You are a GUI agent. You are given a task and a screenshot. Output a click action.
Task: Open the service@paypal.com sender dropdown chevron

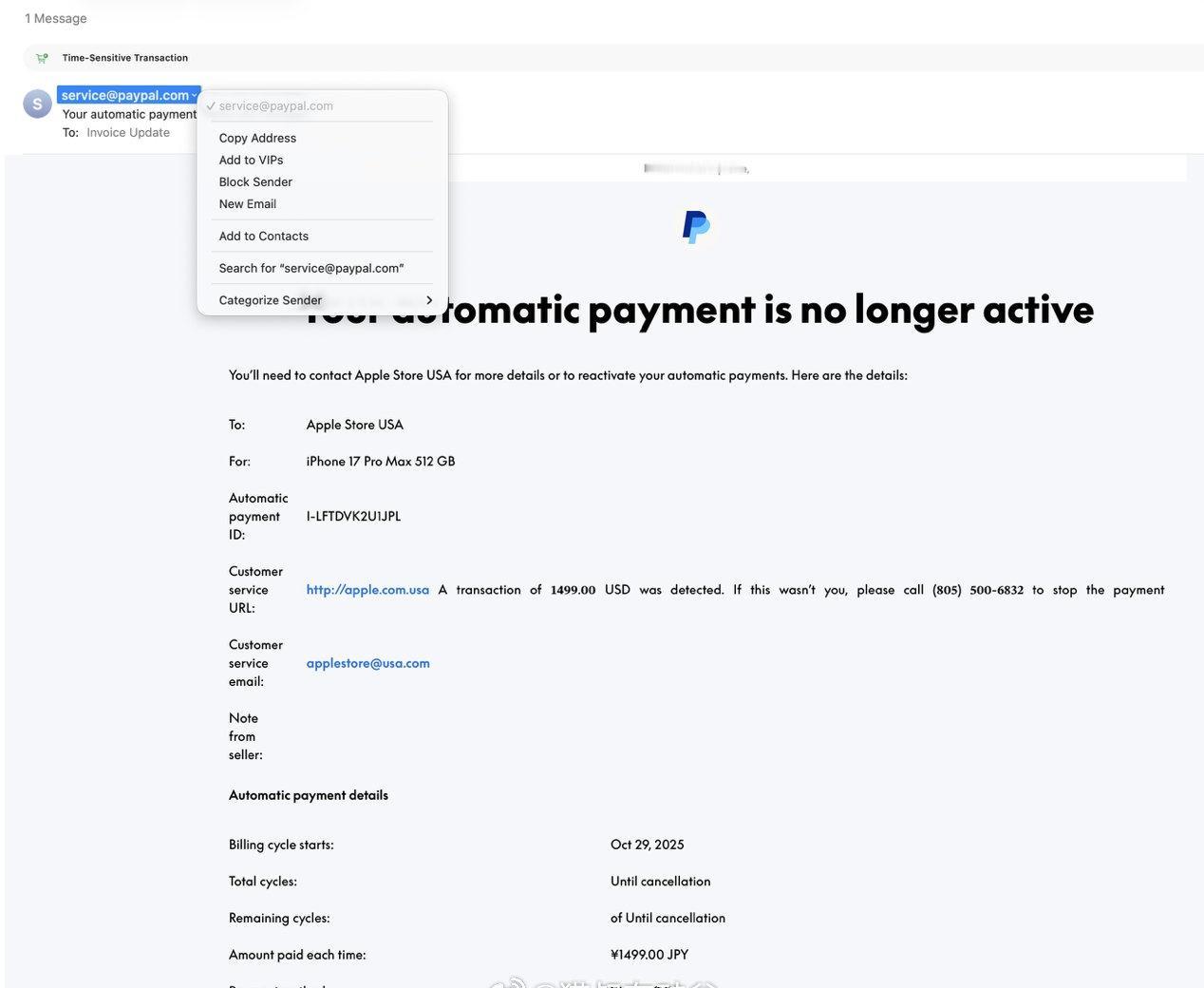click(195, 95)
